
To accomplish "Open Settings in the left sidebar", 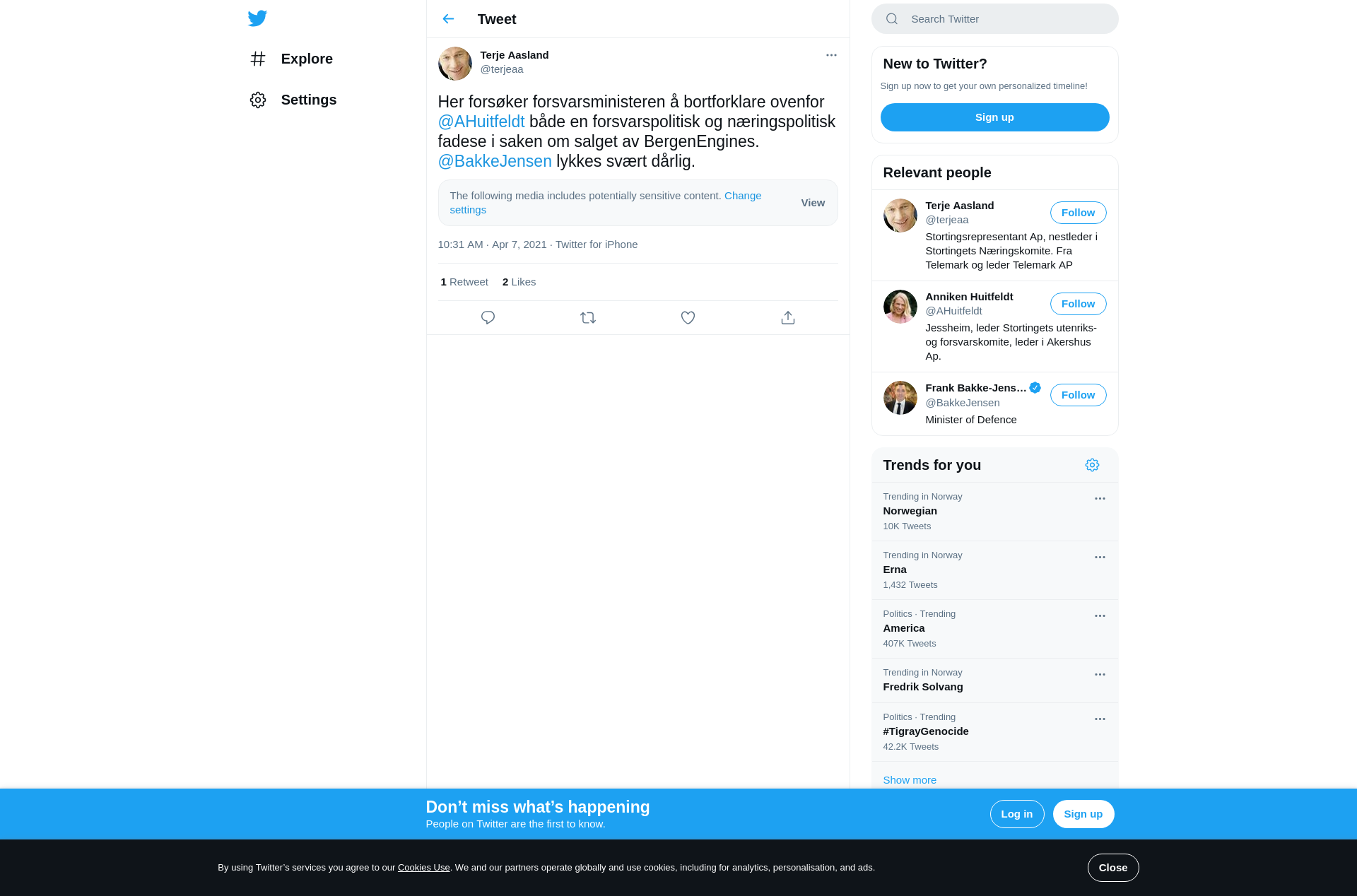I will pos(293,100).
